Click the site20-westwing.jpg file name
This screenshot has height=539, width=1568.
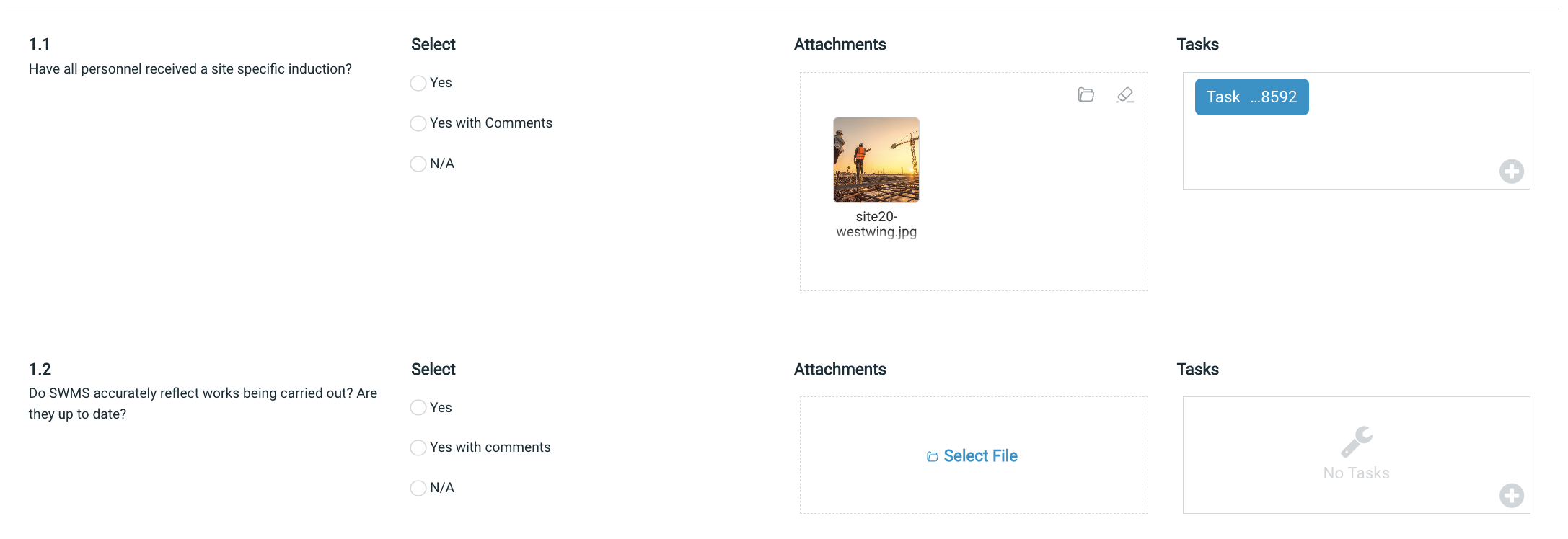pos(876,224)
